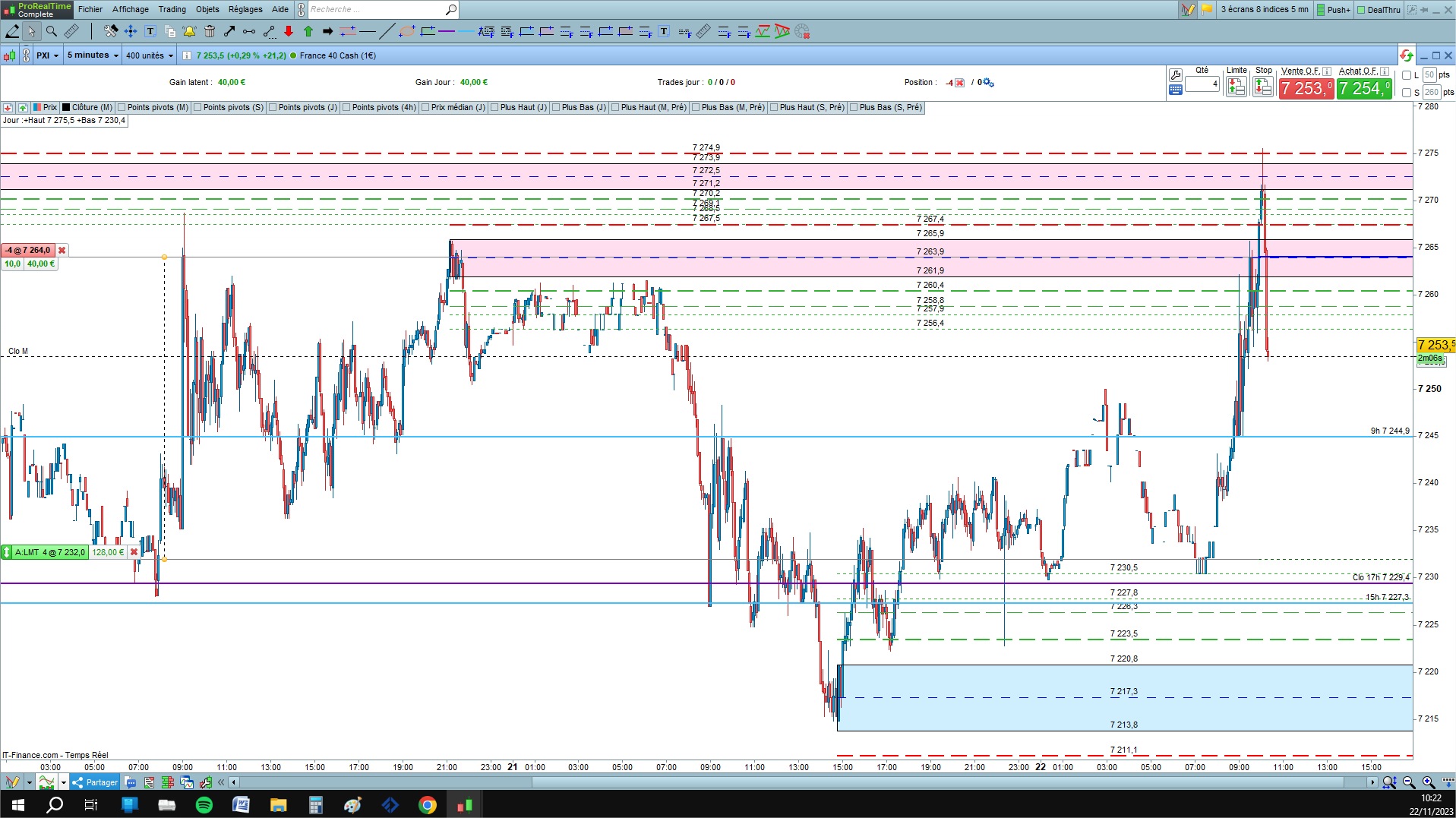Check the S stop points checkbox
Screen dimensions: 1456x818
coord(1407,93)
